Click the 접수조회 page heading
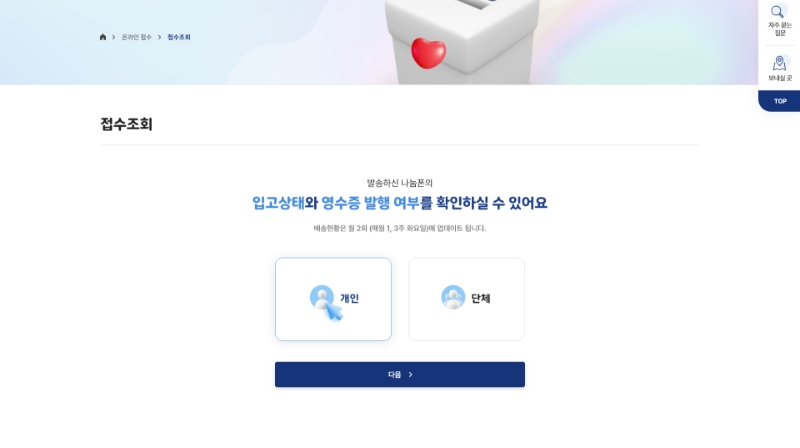This screenshot has height=448, width=800. point(126,124)
